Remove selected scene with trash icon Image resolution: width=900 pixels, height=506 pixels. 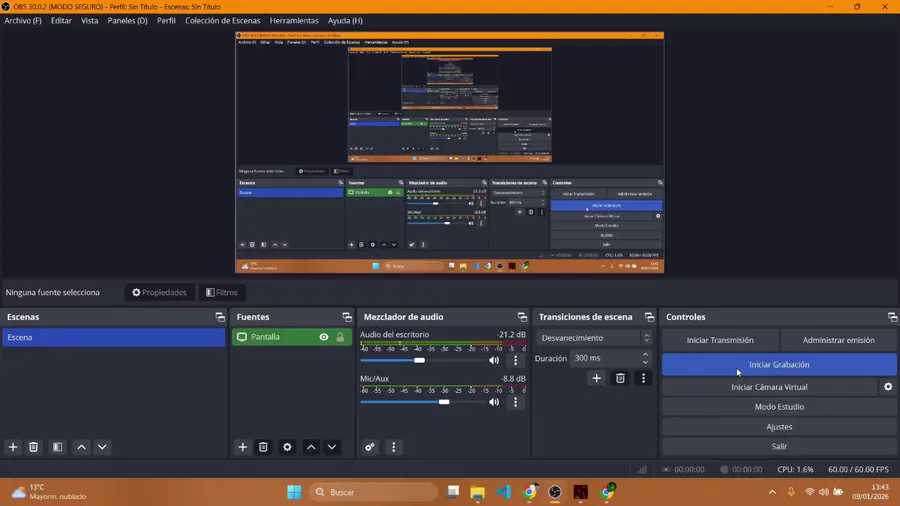[34, 447]
